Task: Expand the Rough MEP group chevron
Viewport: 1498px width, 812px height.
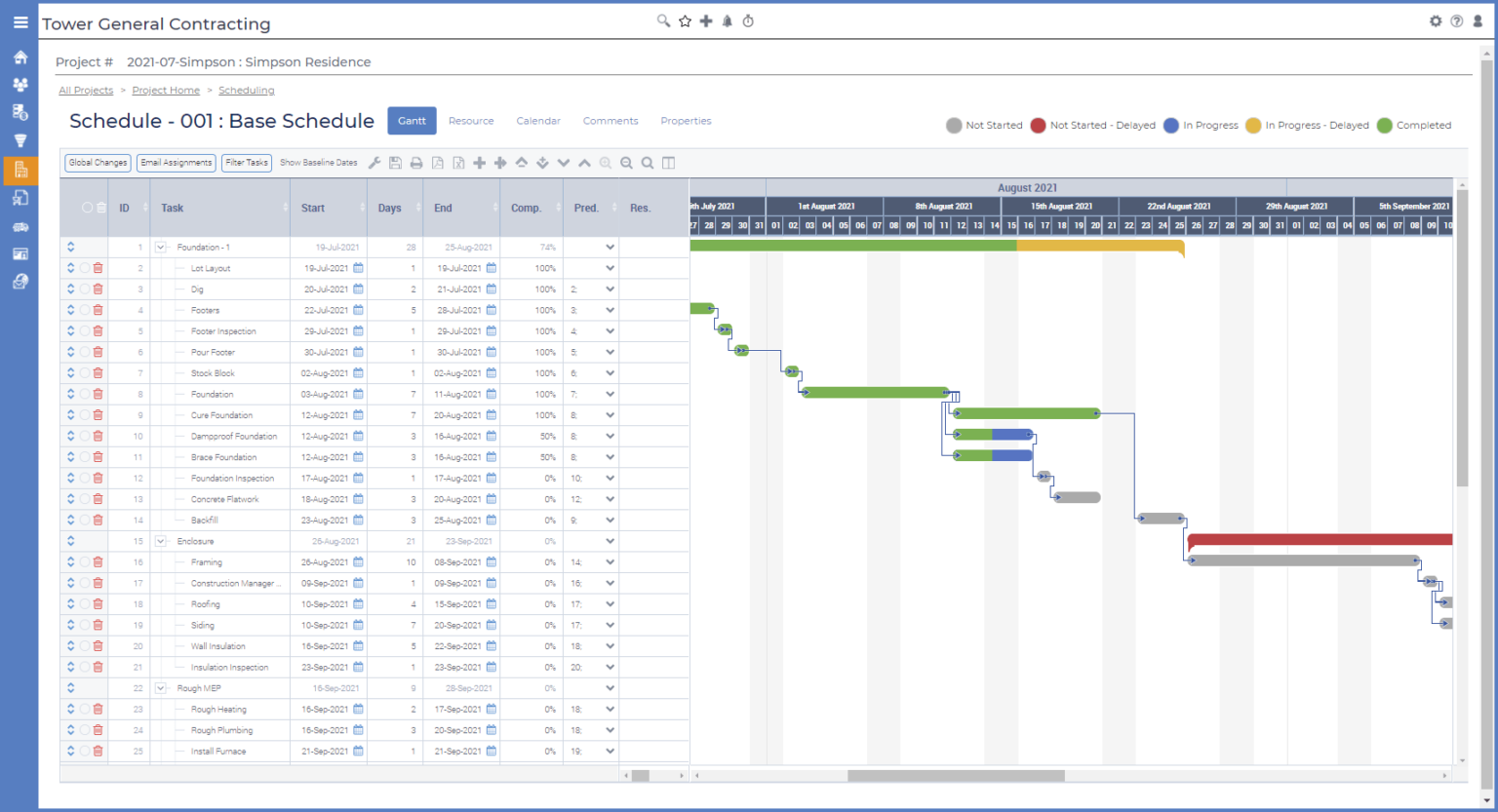Action: click(x=160, y=687)
